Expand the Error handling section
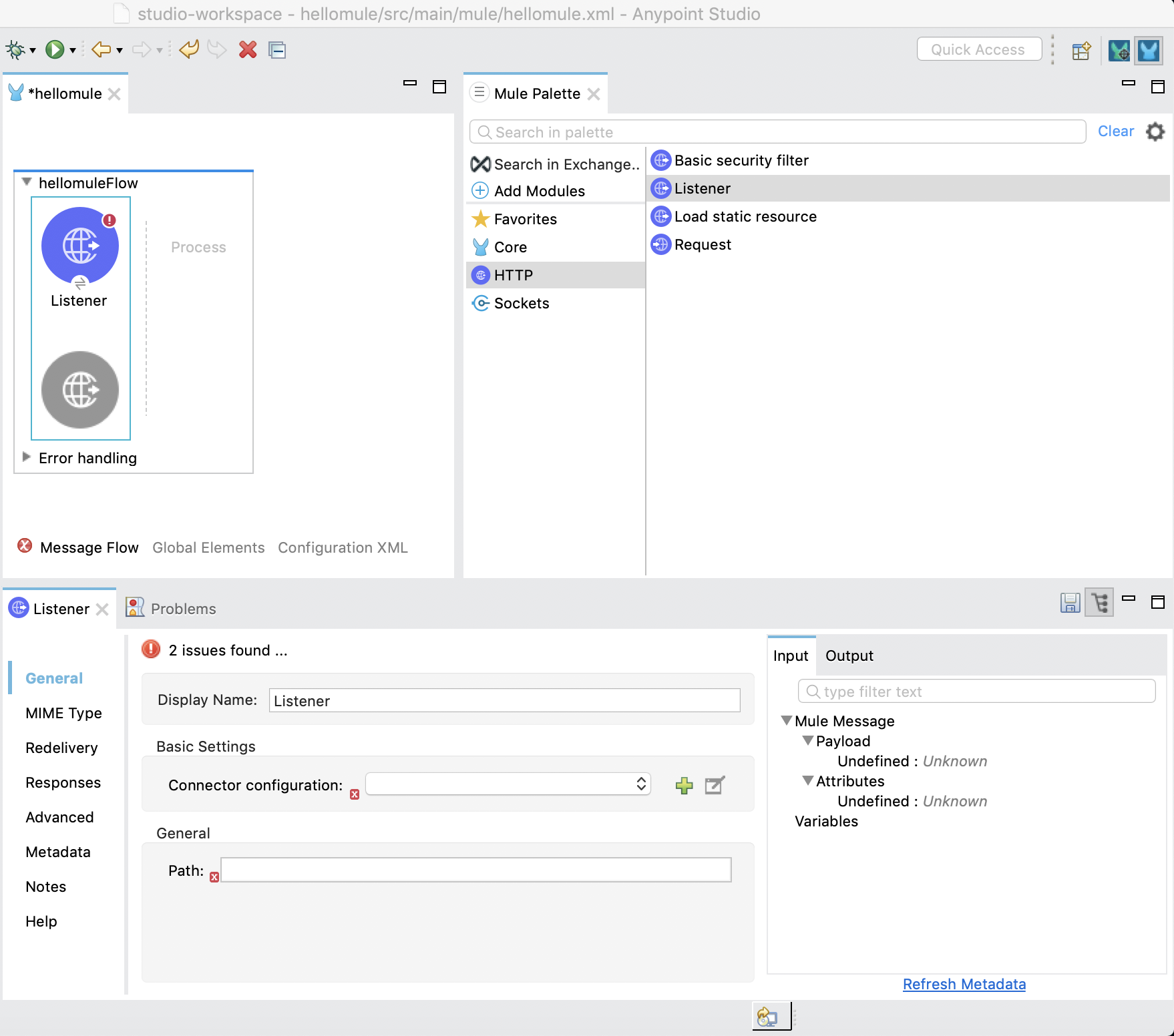Viewport: 1174px width, 1036px height. (x=26, y=457)
